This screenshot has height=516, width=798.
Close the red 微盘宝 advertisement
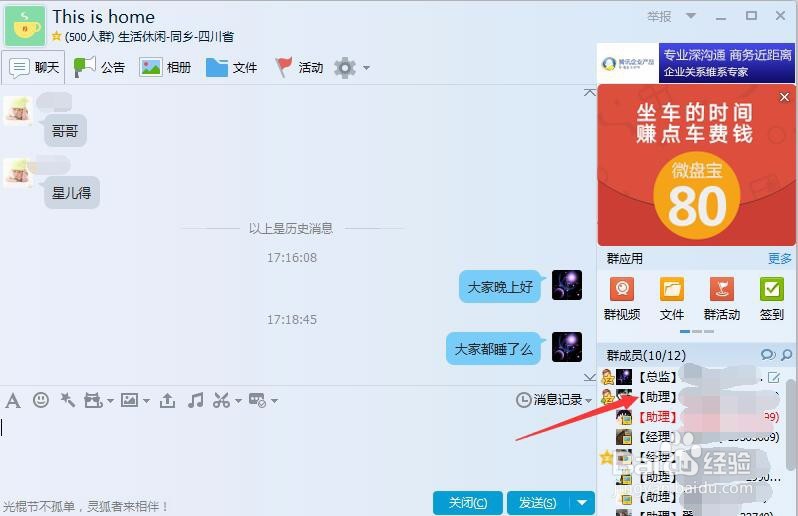tap(784, 97)
